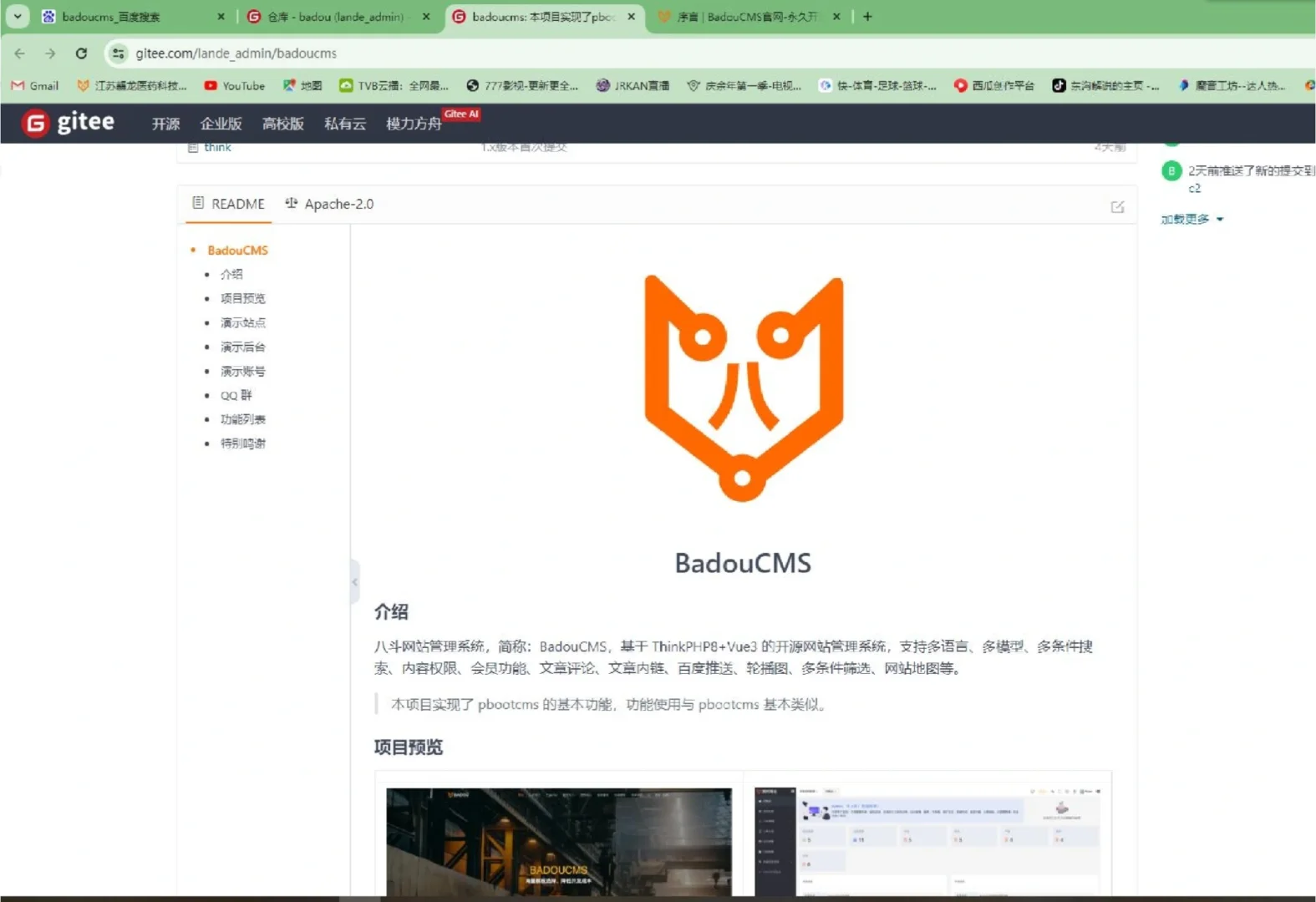Jump to 介绍 in README outline
Screen dimensions: 1316x902
(x=231, y=274)
